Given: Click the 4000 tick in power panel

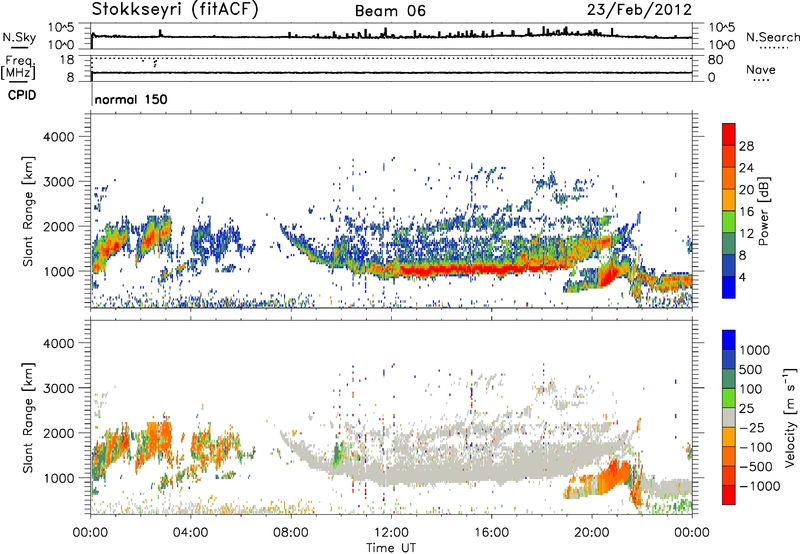Looking at the screenshot, I should tap(58, 137).
